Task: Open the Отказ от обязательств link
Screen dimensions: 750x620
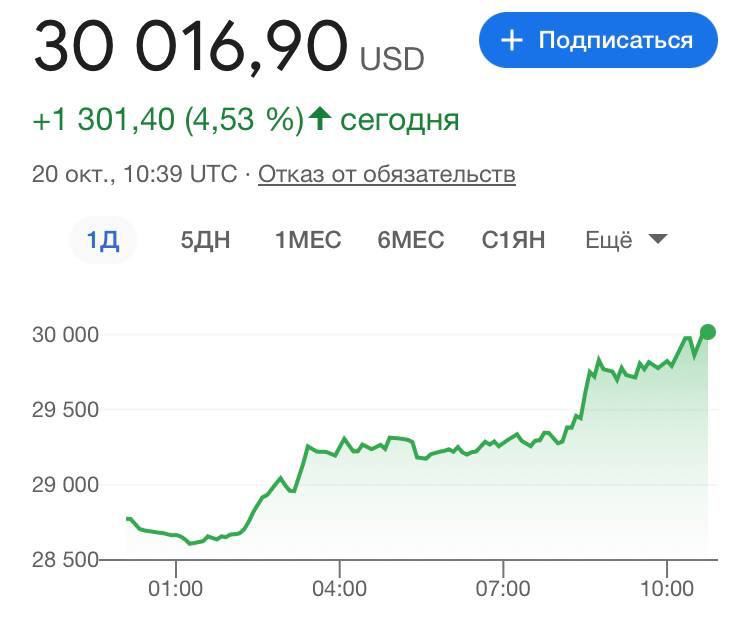Action: tap(387, 175)
